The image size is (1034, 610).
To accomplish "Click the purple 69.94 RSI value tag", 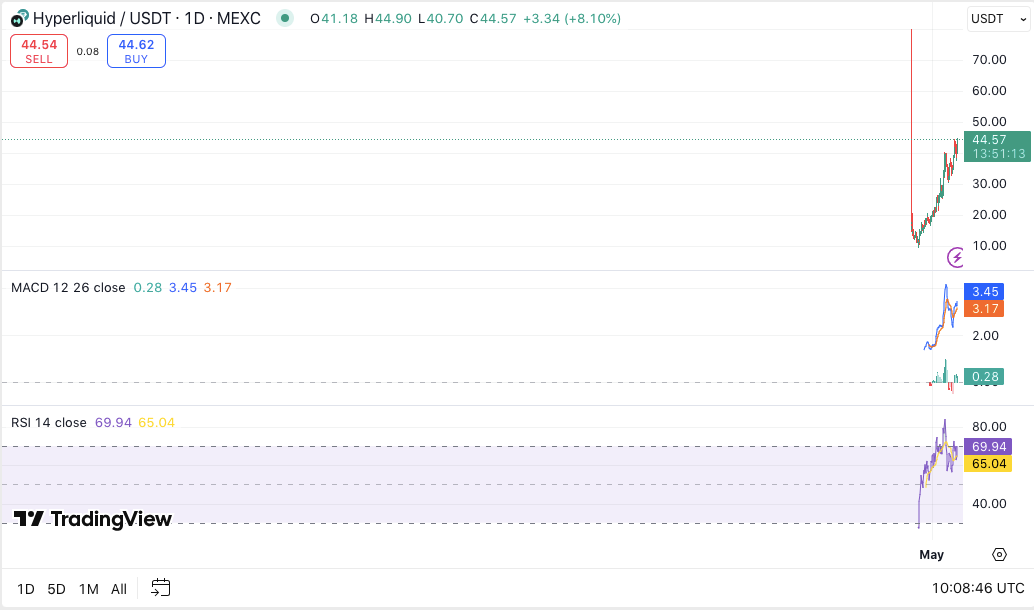I will tap(988, 446).
